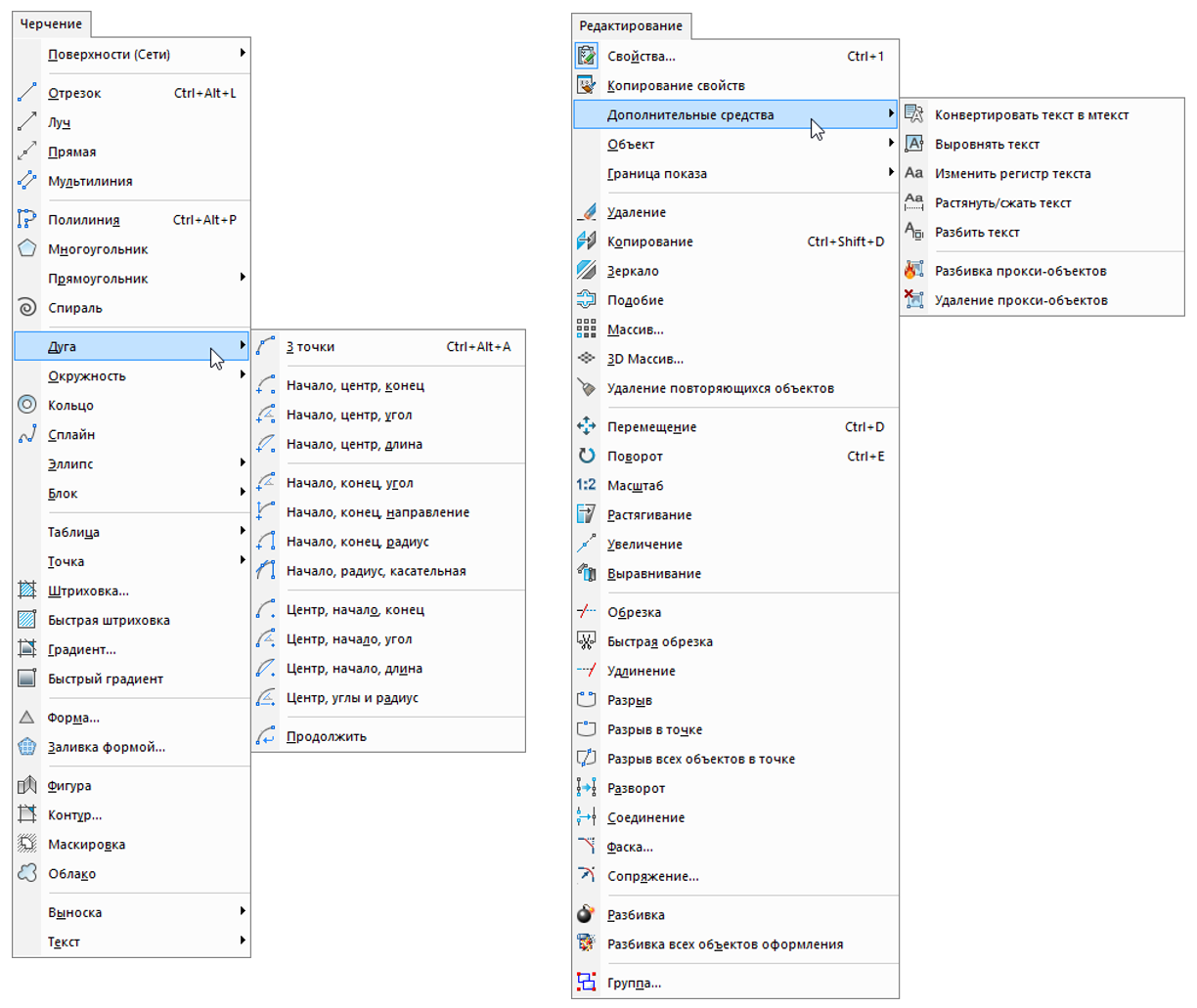Expand the Выноска submenu arrow

tap(242, 911)
